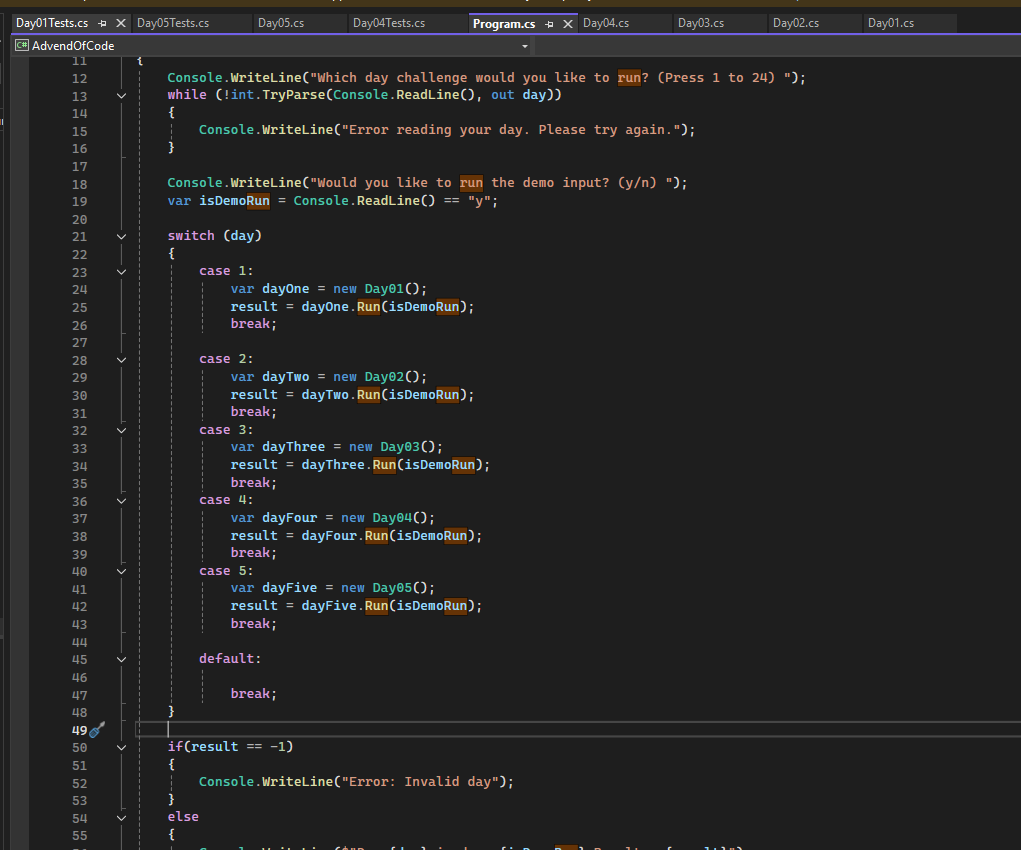Screen dimensions: 1021x850
Task: Click the screwdriver quick actions icon
Action: pyautogui.click(x=97, y=730)
